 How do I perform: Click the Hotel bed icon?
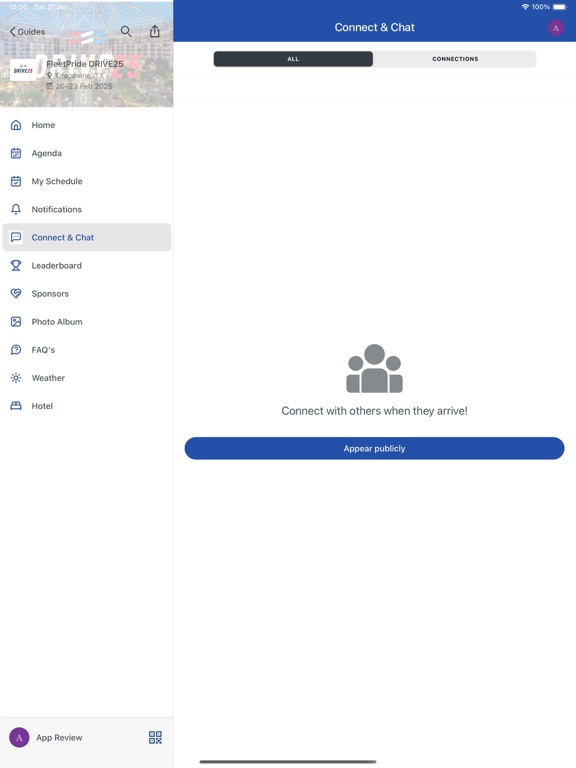pyautogui.click(x=16, y=406)
